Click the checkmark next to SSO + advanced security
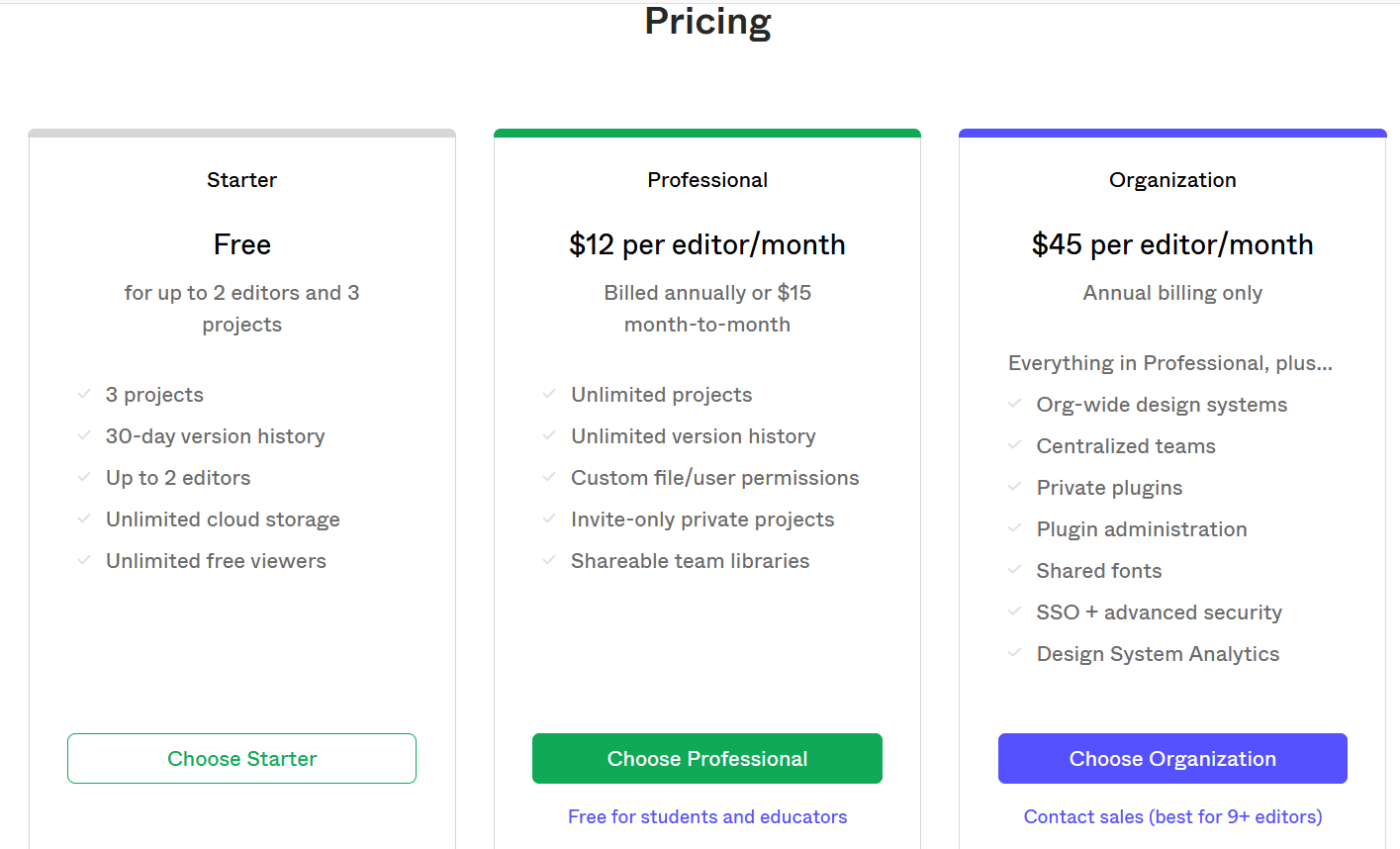 click(1014, 612)
